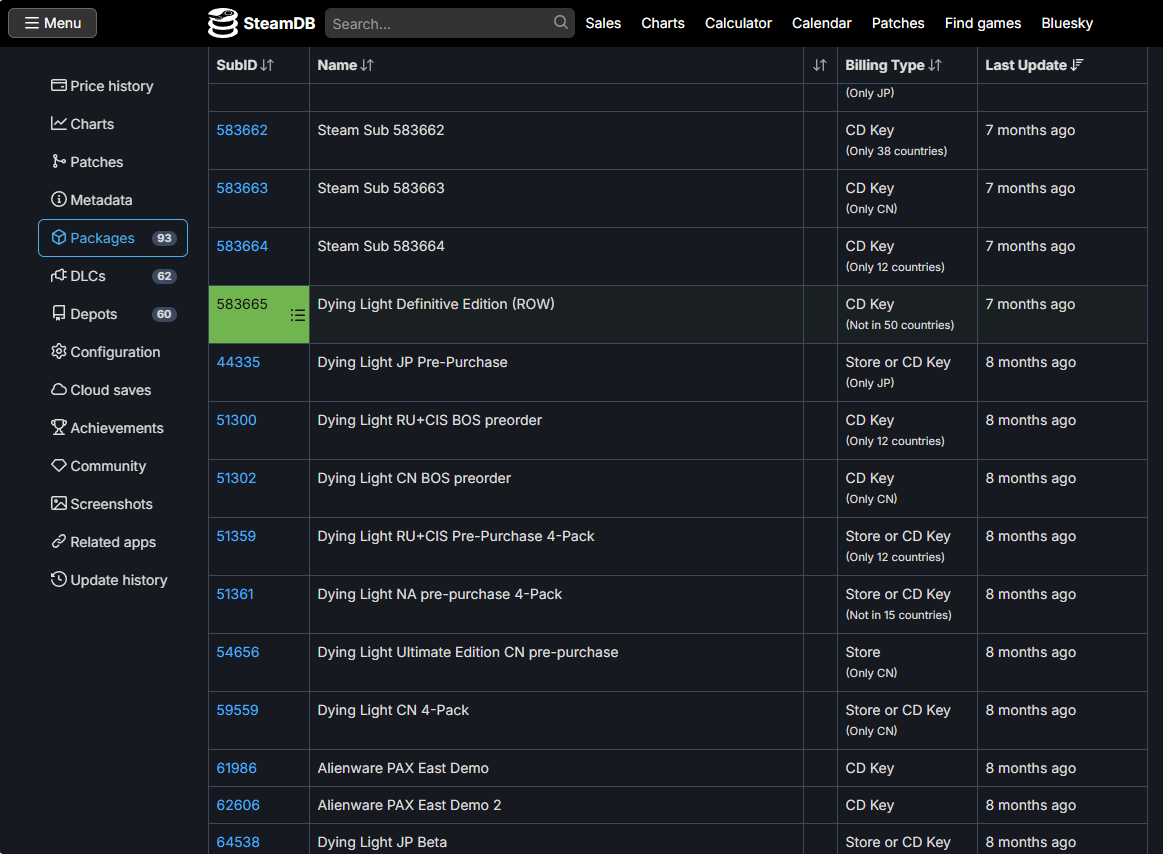Click the Cloud saves cloud icon
1163x854 pixels.
coord(59,390)
